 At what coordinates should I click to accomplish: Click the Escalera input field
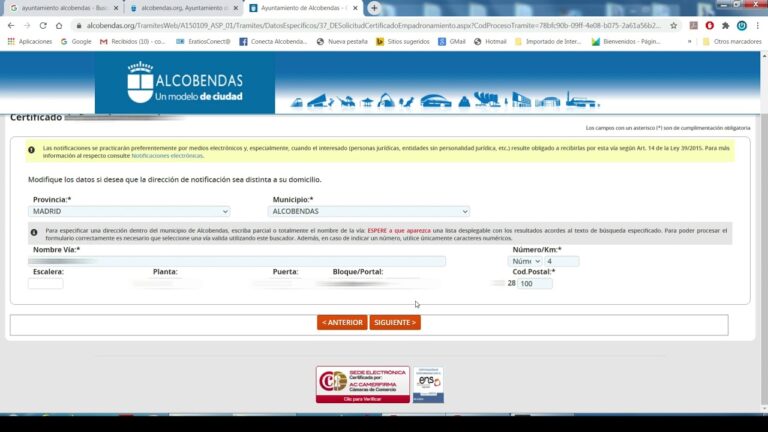click(46, 283)
